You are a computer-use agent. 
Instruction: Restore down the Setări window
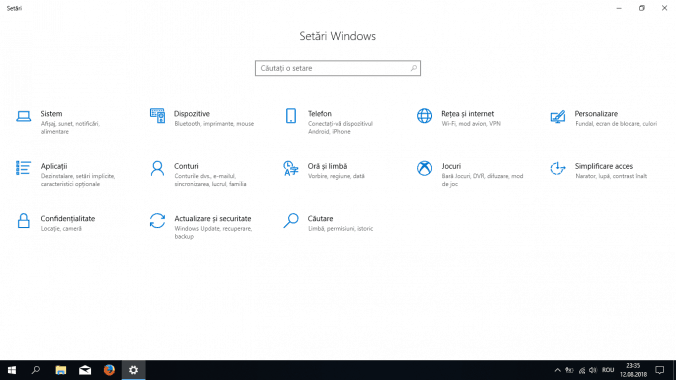coord(642,8)
